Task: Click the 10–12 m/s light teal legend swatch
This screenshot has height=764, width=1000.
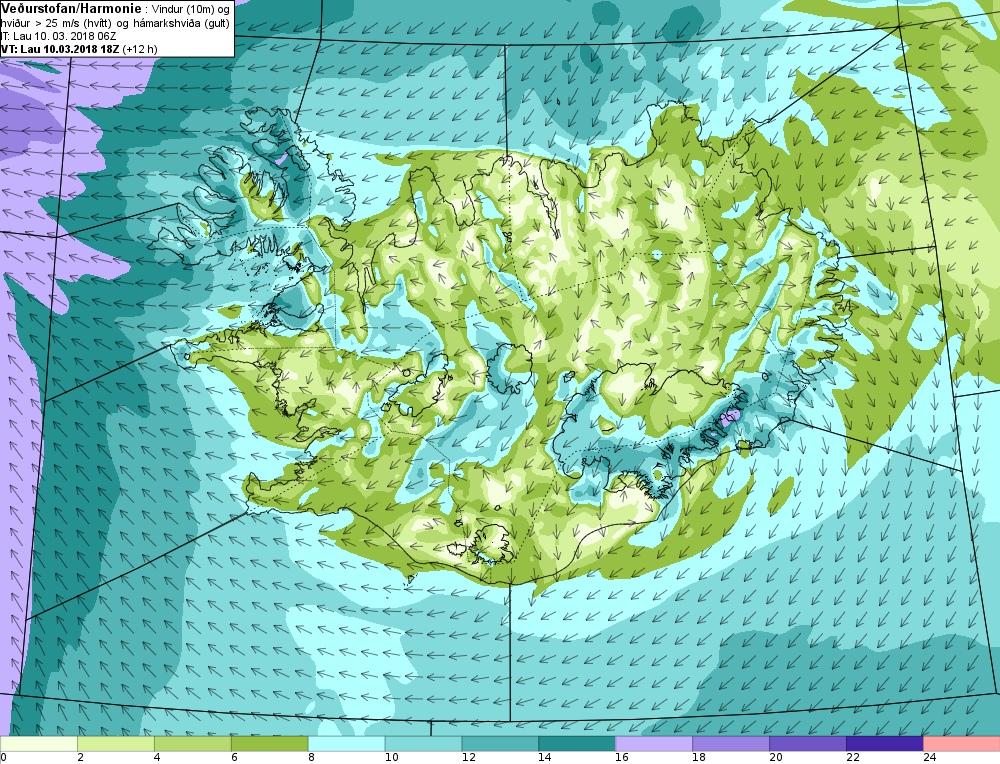Action: point(423,744)
